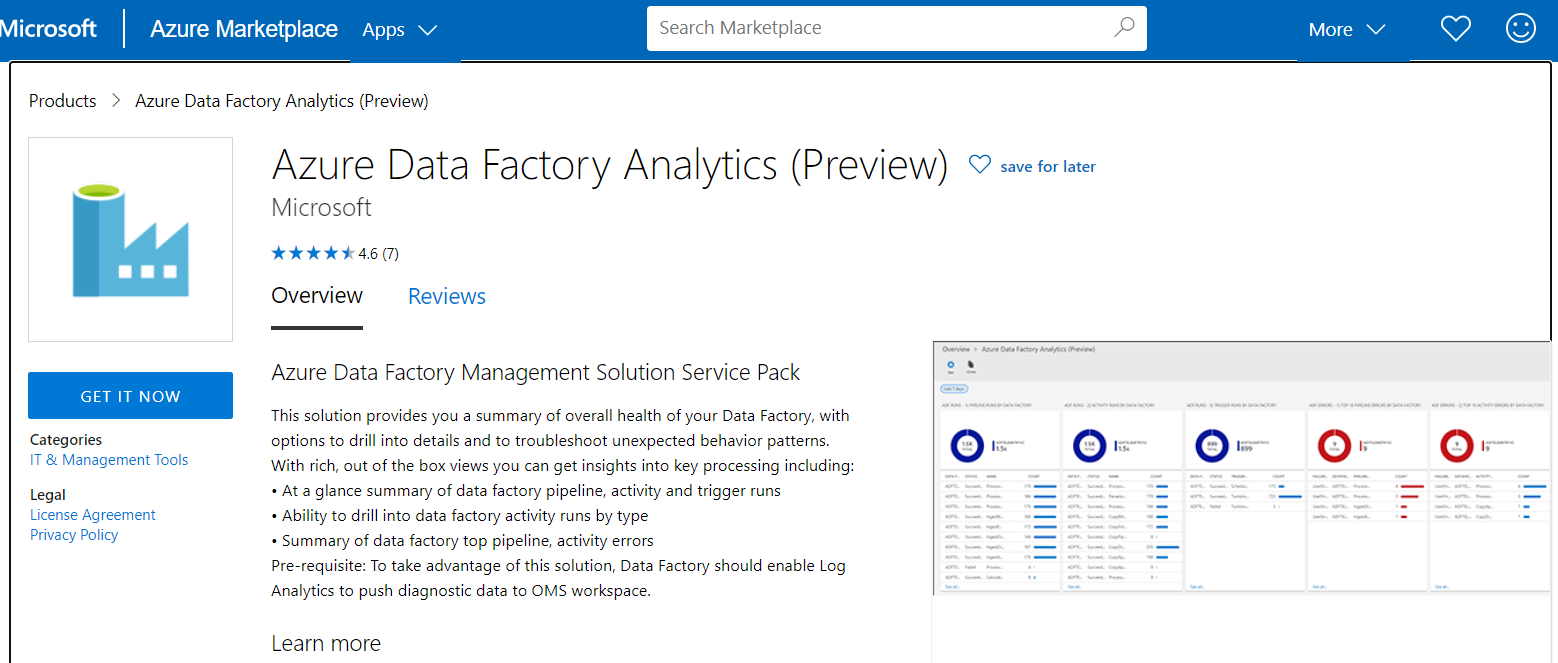Viewport: 1558px width, 663px height.
Task: Click the save for later link
Action: [1048, 167]
